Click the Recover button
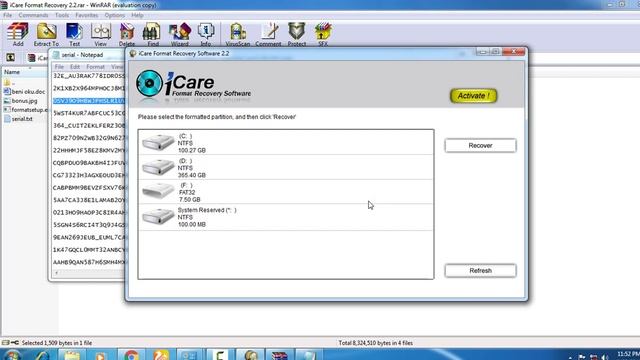The height and width of the screenshot is (360, 640). [x=480, y=146]
